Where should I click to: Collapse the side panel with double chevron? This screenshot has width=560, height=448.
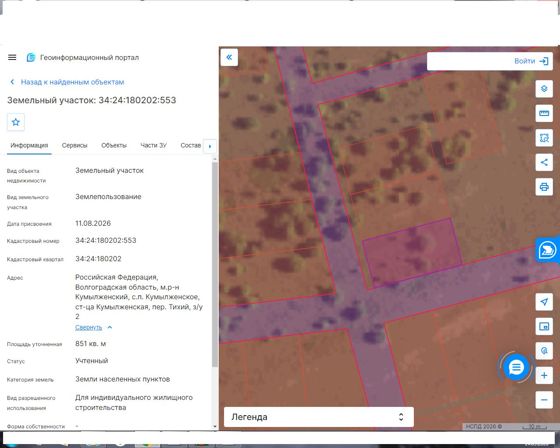click(x=229, y=57)
